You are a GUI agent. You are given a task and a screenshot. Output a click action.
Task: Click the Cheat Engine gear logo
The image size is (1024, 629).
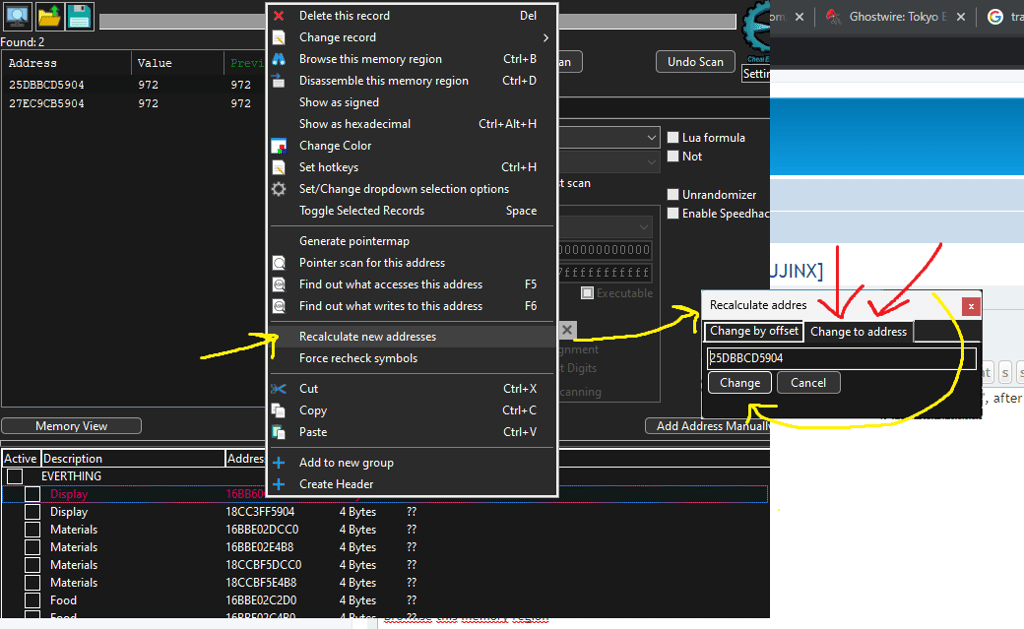(756, 27)
